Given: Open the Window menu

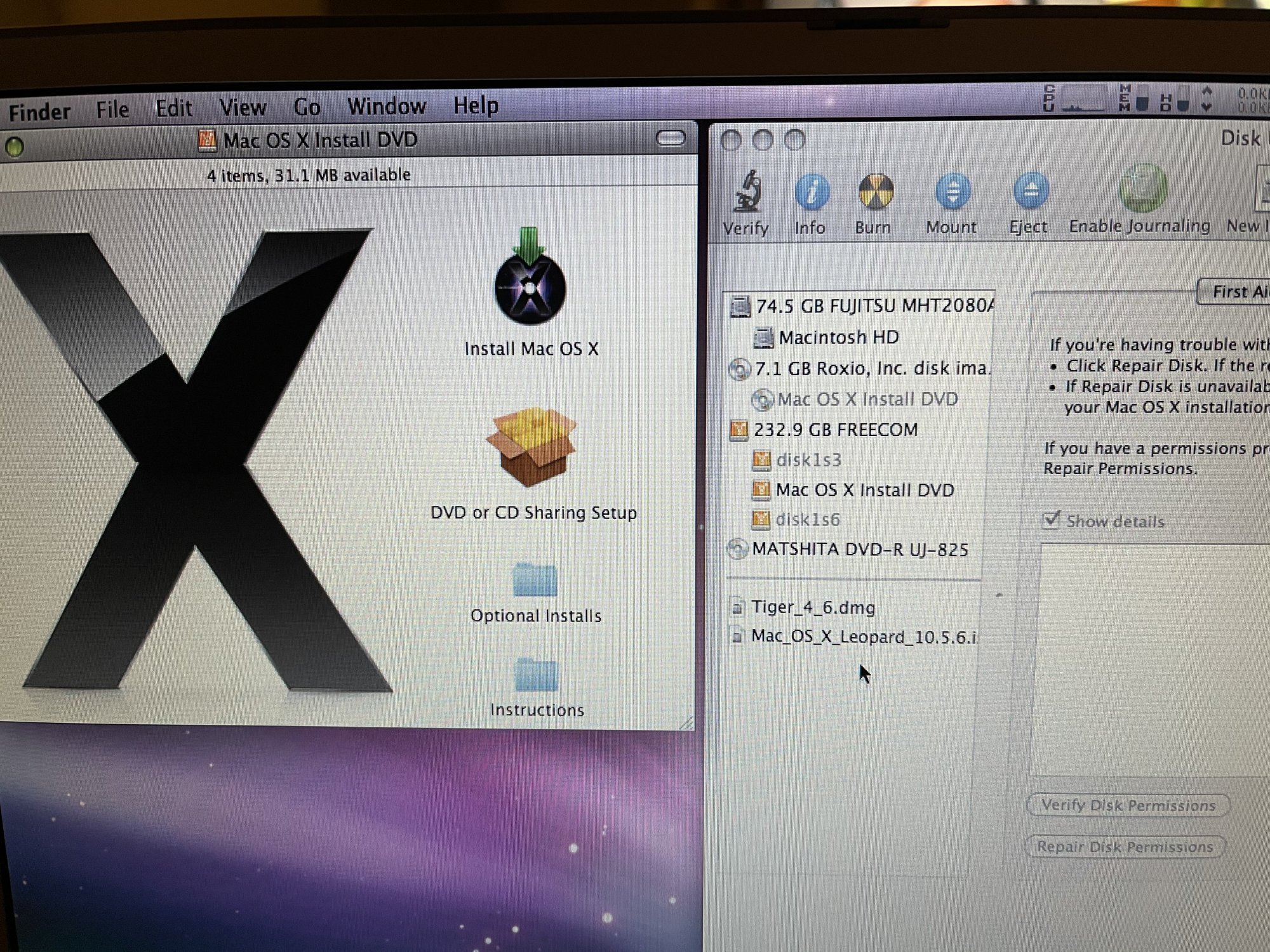Looking at the screenshot, I should (386, 105).
